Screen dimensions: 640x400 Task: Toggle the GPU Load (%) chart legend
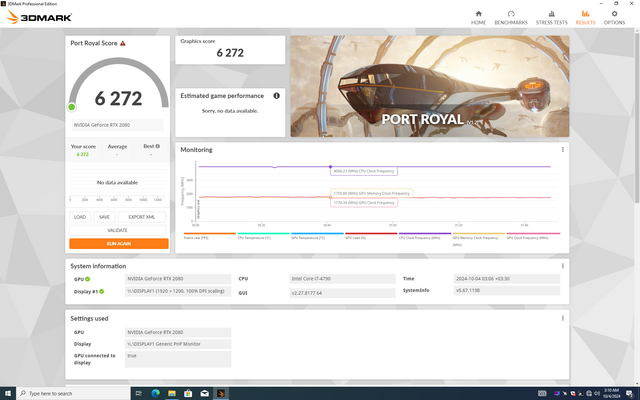(357, 239)
